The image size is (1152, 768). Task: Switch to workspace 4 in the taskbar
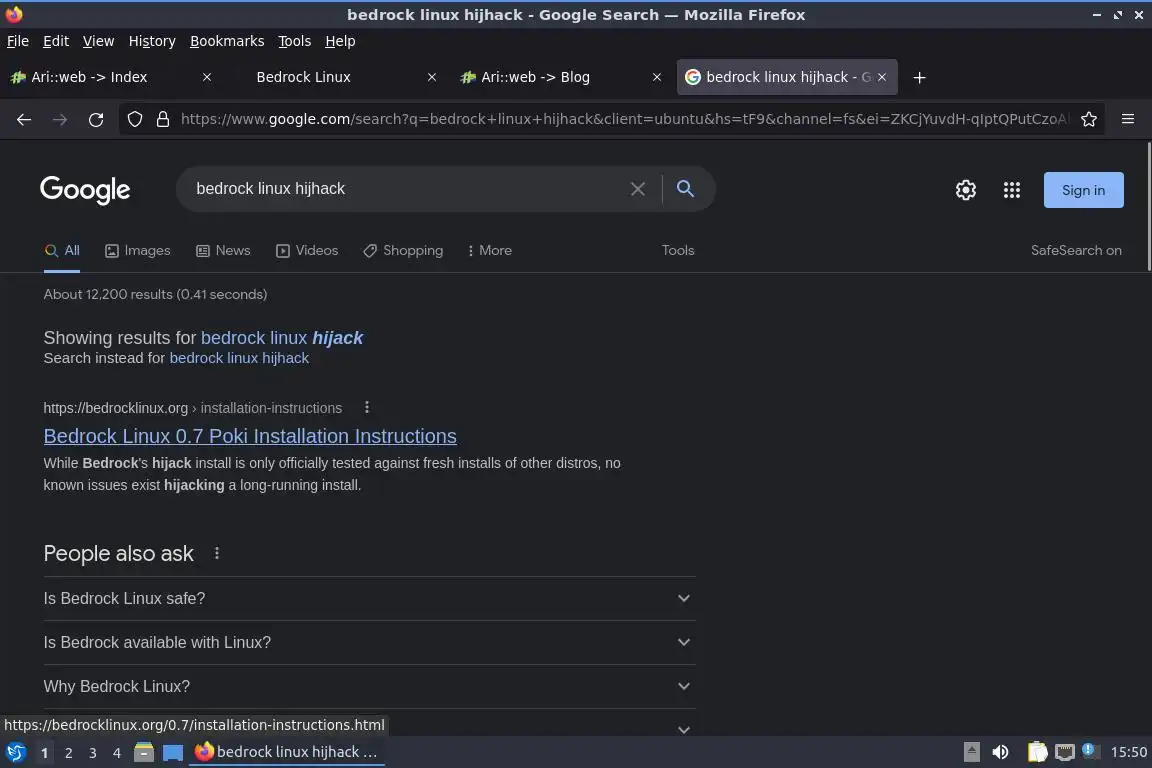point(116,753)
